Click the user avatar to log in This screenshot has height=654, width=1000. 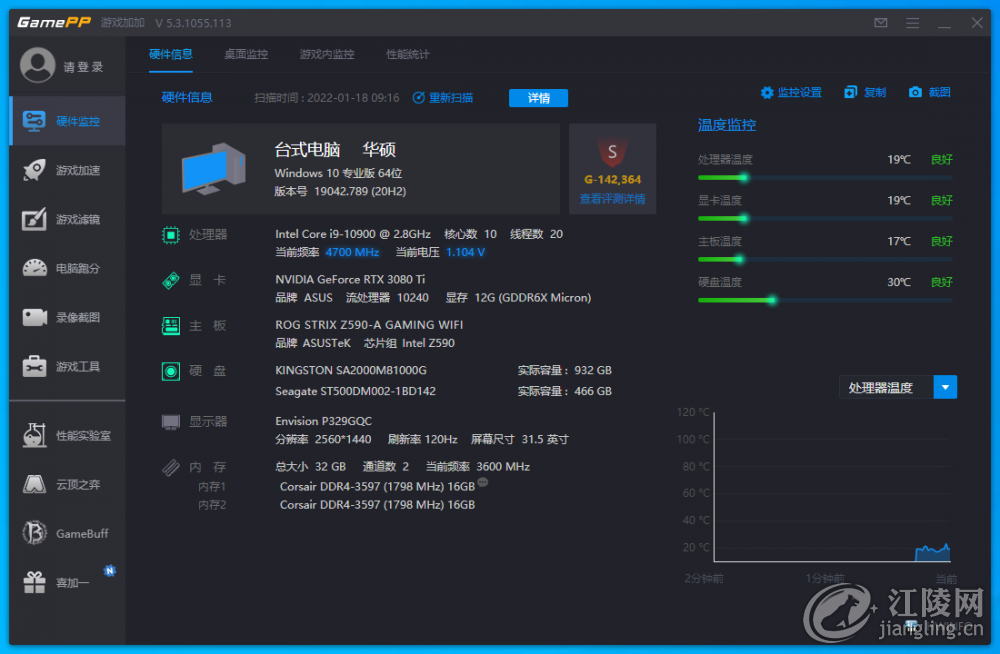point(38,65)
